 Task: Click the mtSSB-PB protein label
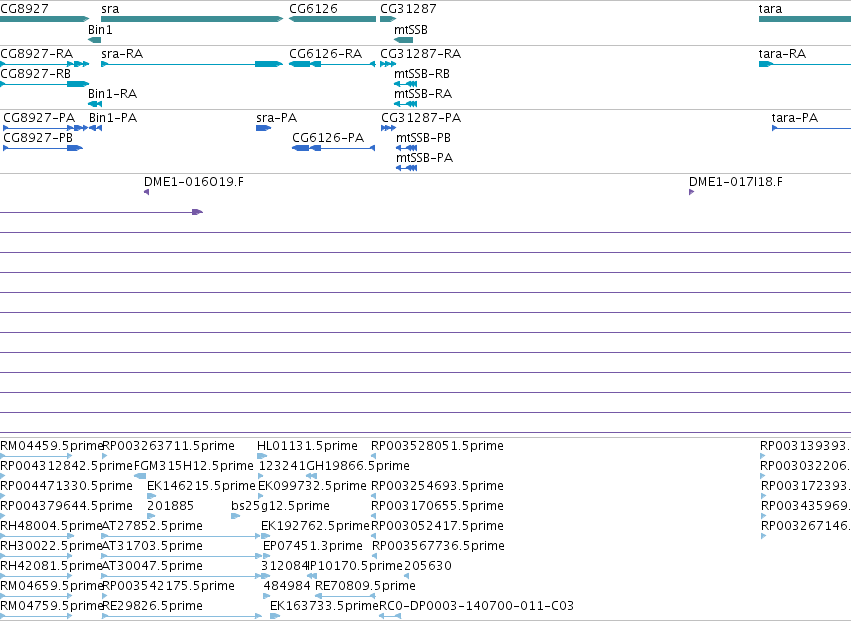pyautogui.click(x=423, y=138)
